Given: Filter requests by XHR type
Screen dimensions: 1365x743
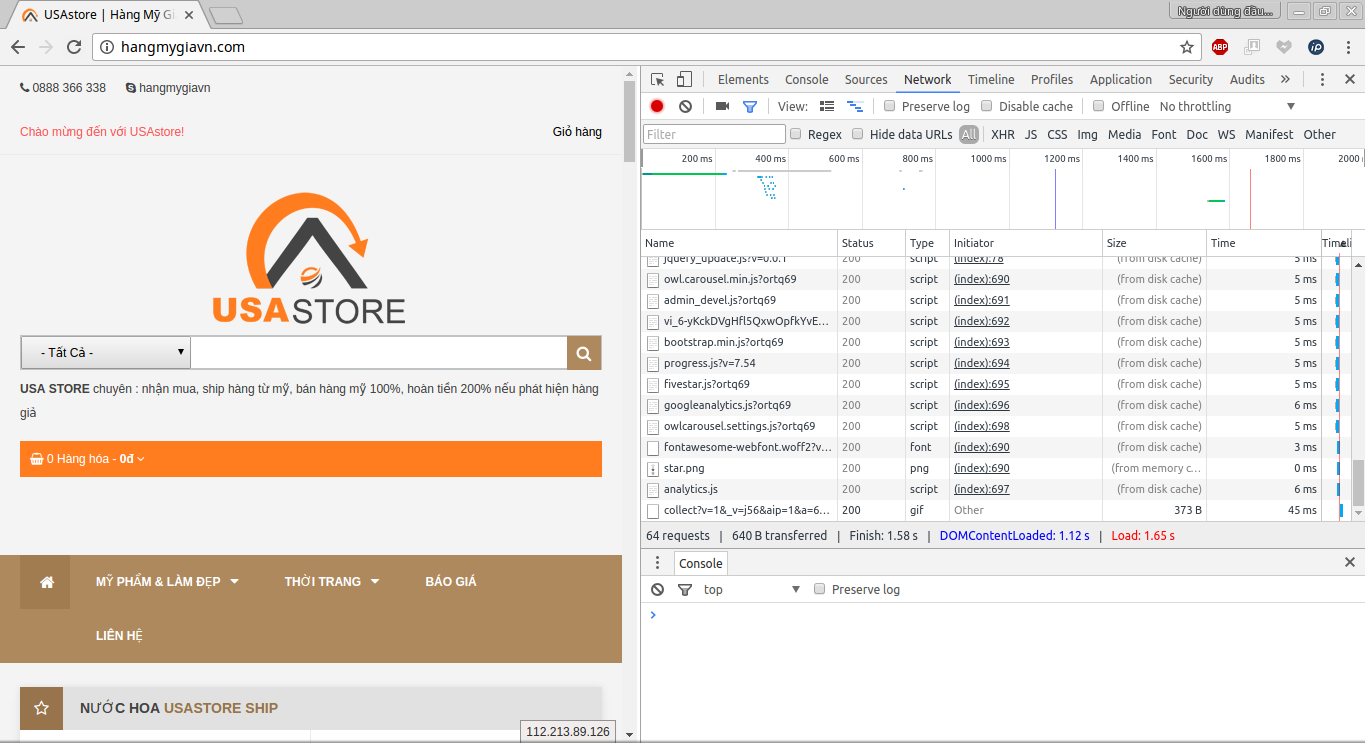Looking at the screenshot, I should [x=1003, y=134].
